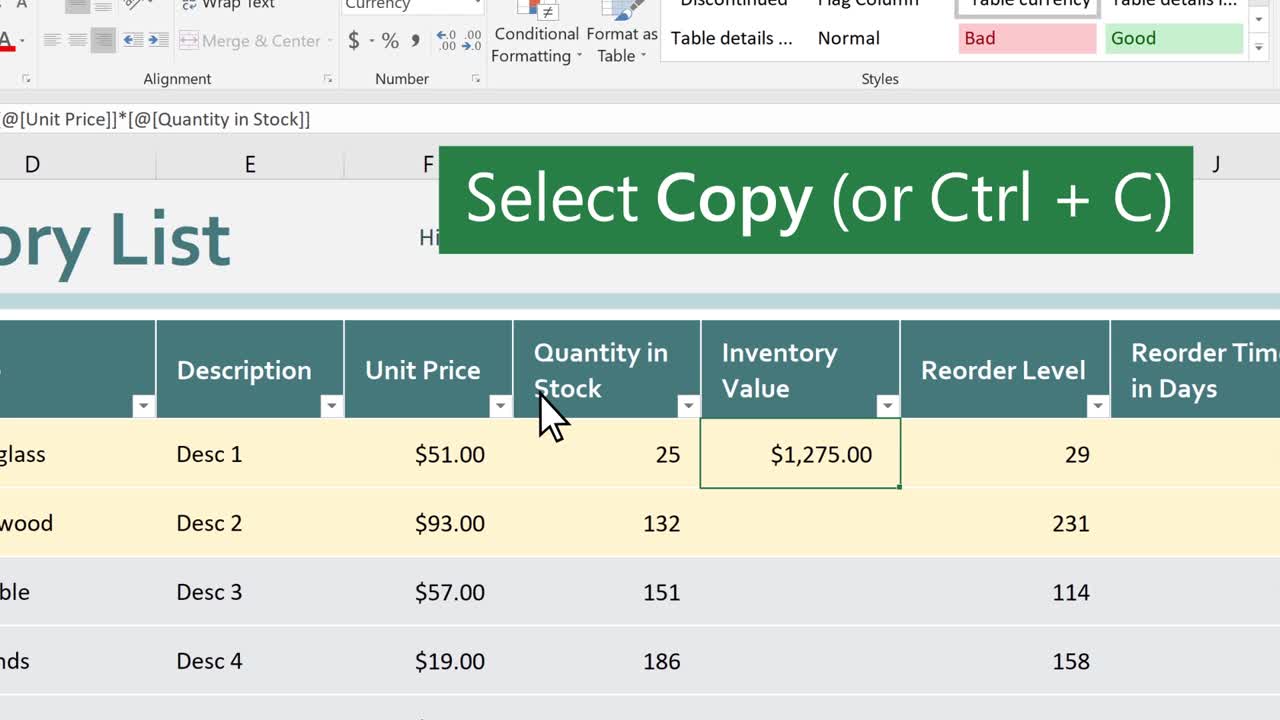1280x720 pixels.
Task: Apply Comma Style icon
Action: click(416, 41)
